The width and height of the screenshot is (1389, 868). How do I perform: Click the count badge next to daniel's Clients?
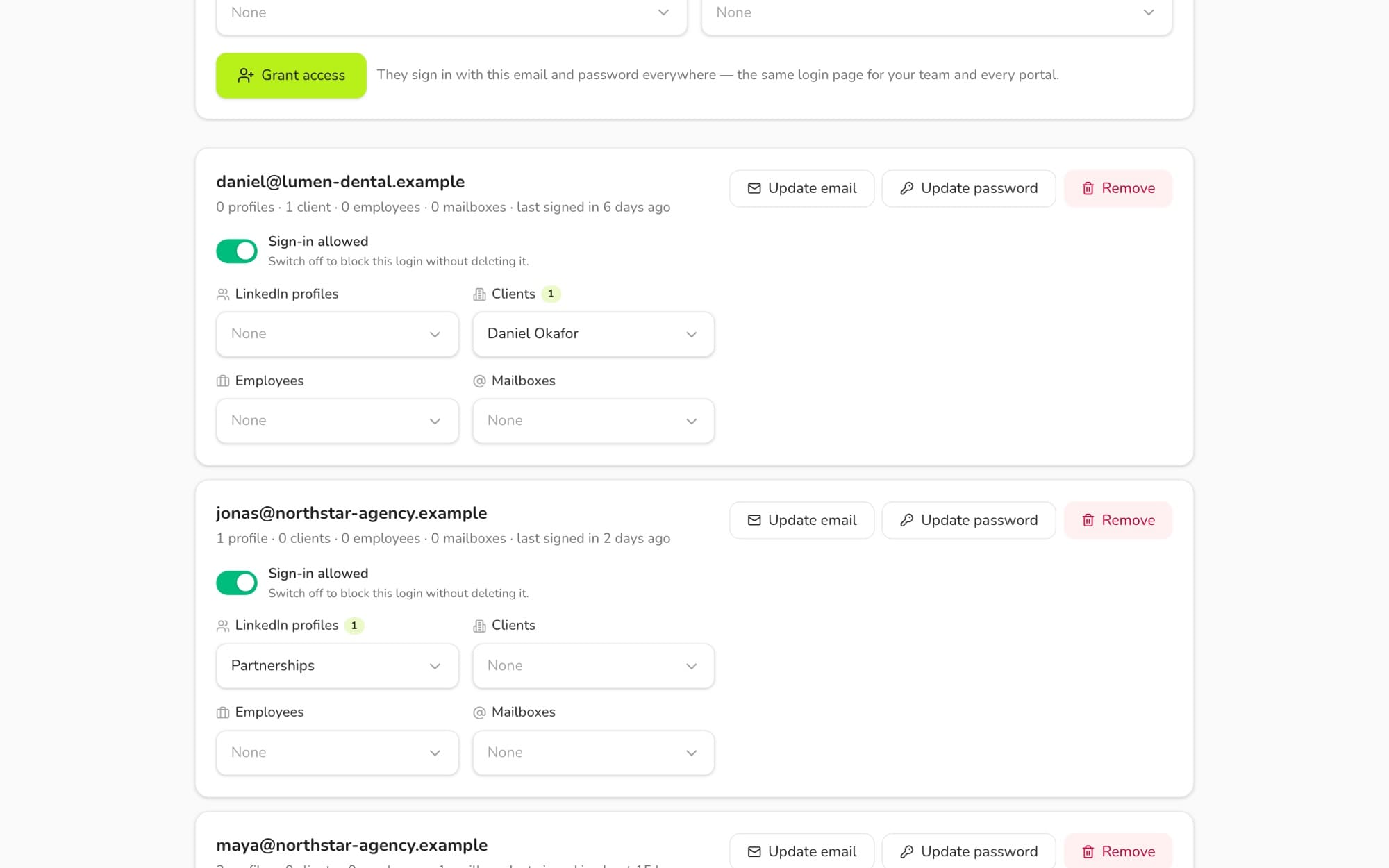551,294
